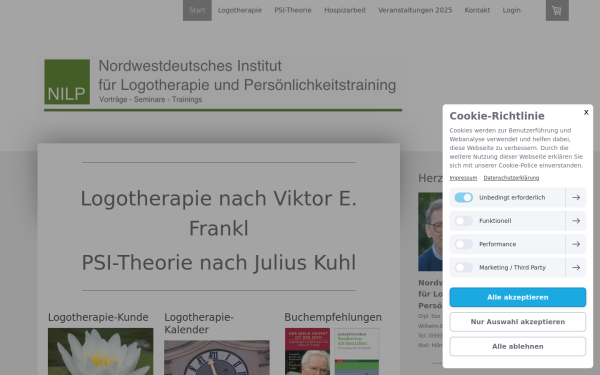Click the clock image thumbnail
Screen dimensions: 600x375
(217, 357)
